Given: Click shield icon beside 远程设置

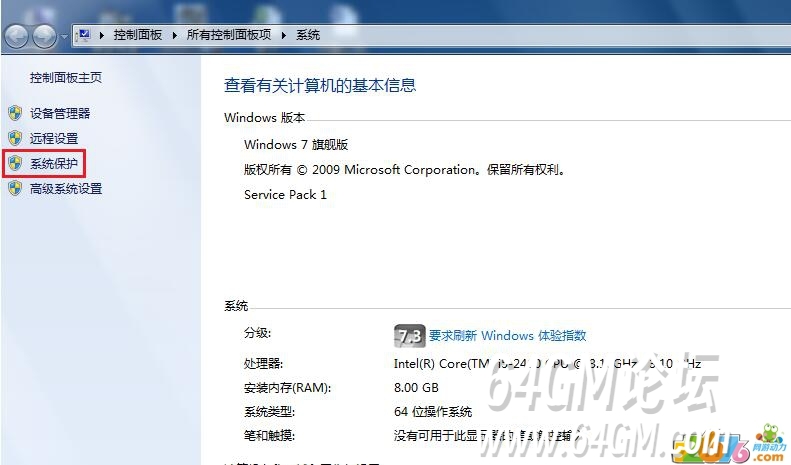Looking at the screenshot, I should (15, 138).
